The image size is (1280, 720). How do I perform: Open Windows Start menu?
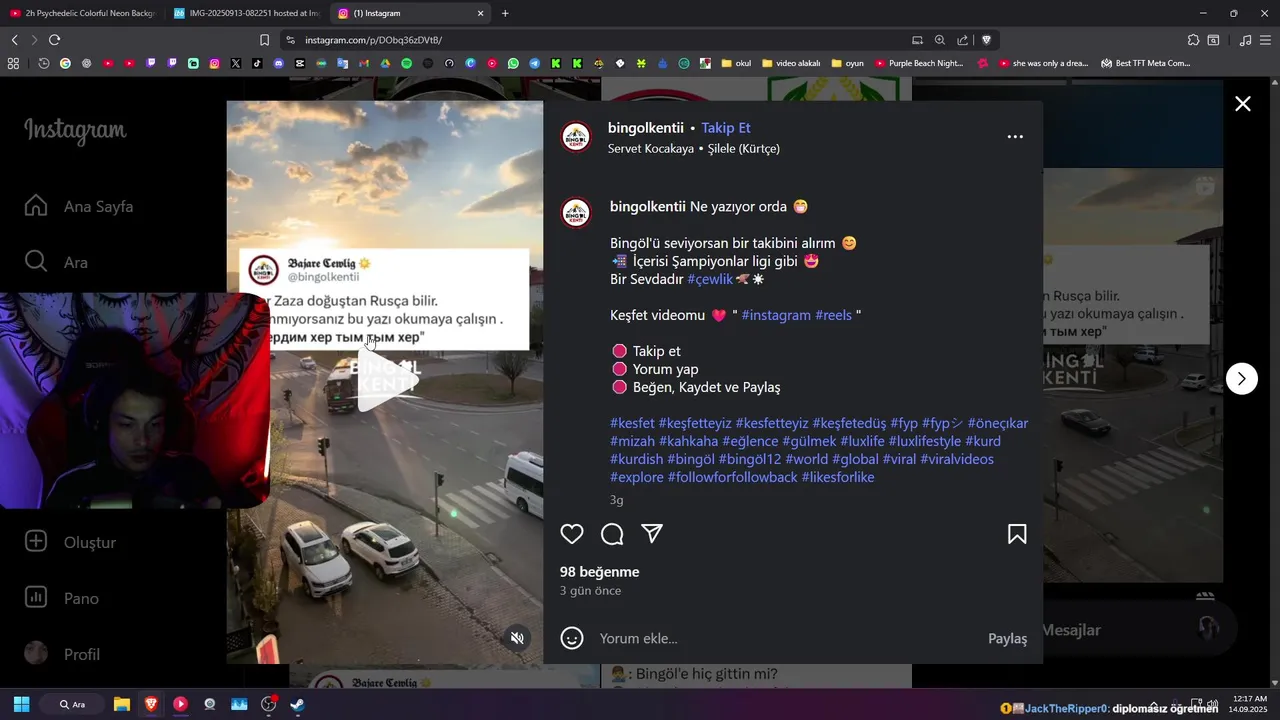[21, 704]
